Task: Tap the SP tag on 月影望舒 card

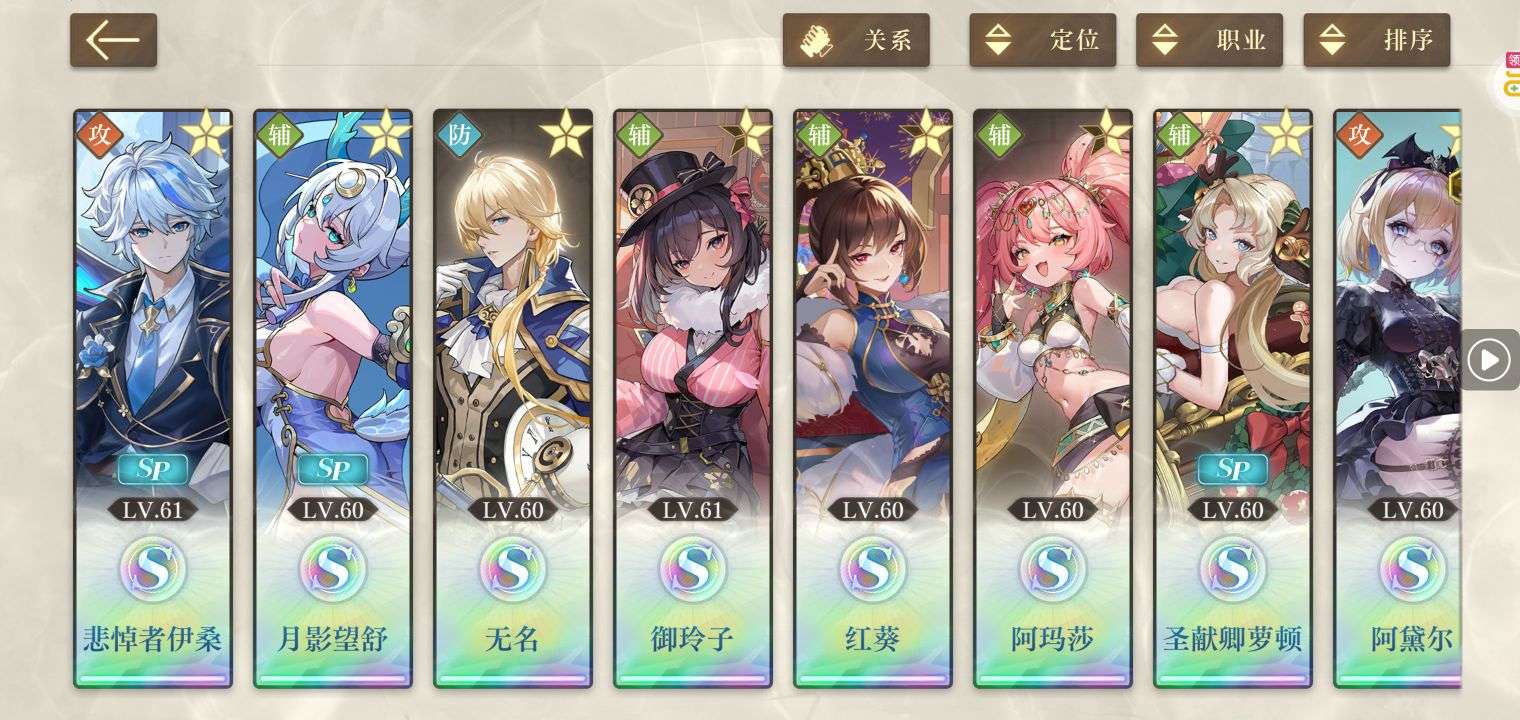Action: coord(333,469)
